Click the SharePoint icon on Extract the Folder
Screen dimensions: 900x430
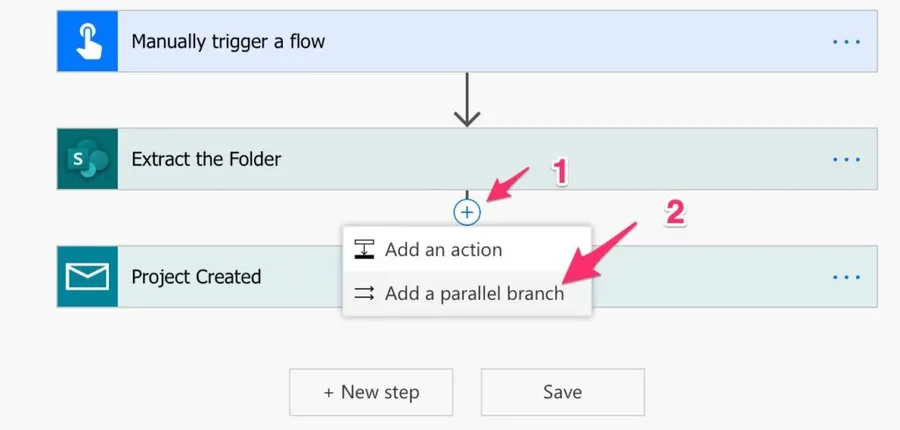pos(88,159)
